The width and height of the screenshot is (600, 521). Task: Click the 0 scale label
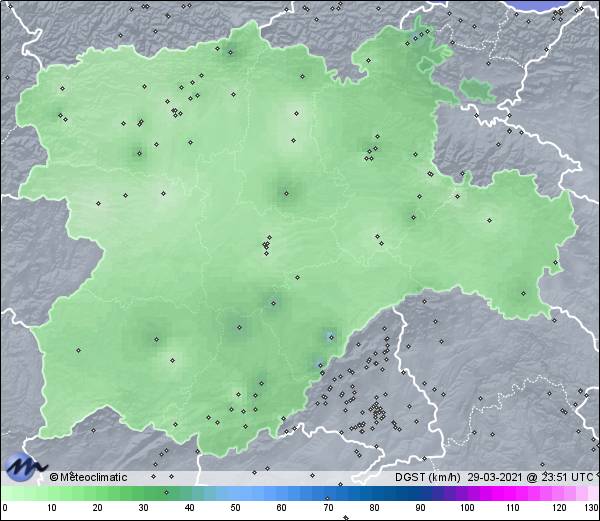[x=5, y=508]
